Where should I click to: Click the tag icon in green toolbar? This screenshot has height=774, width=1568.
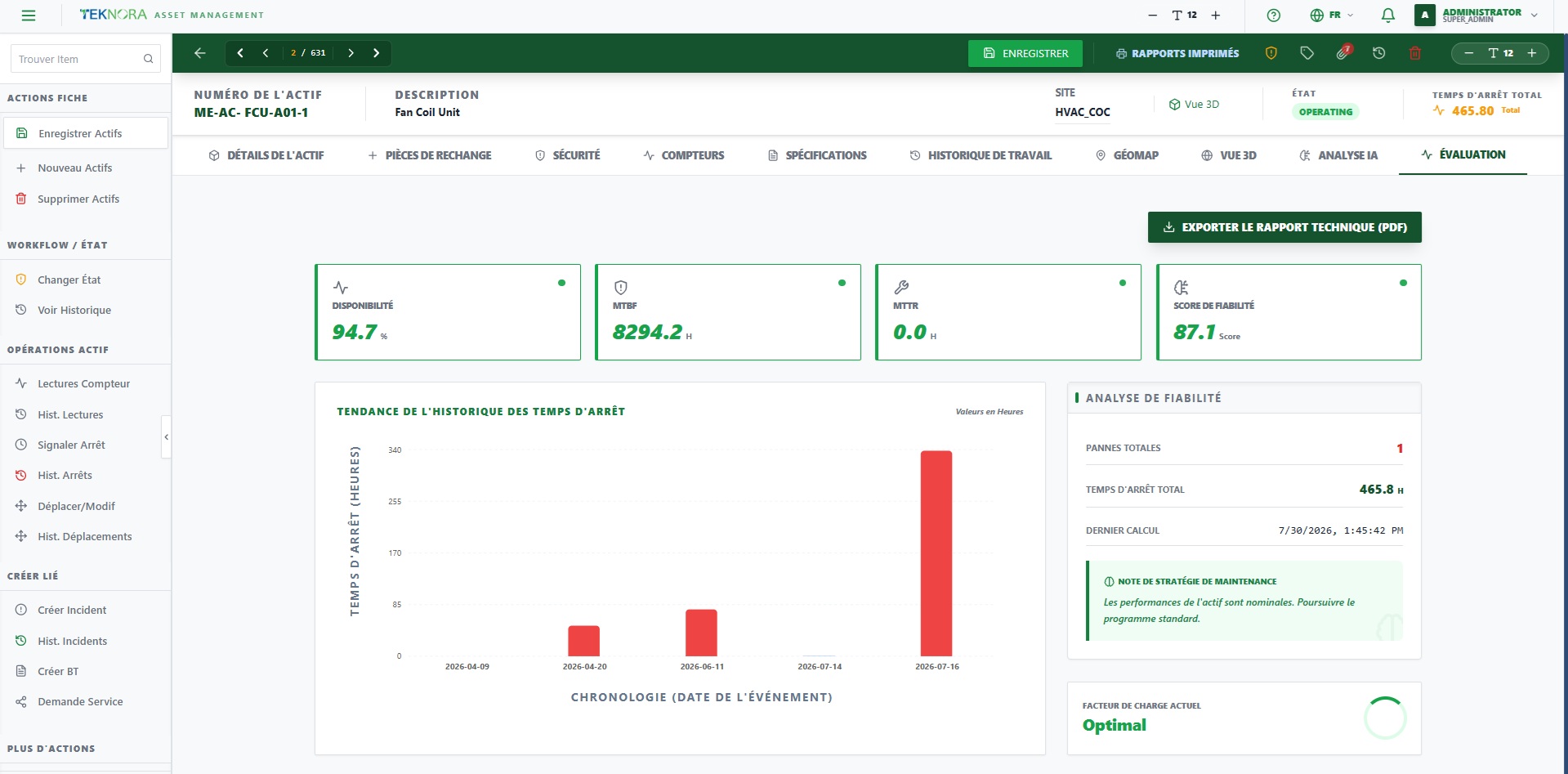click(x=1307, y=53)
